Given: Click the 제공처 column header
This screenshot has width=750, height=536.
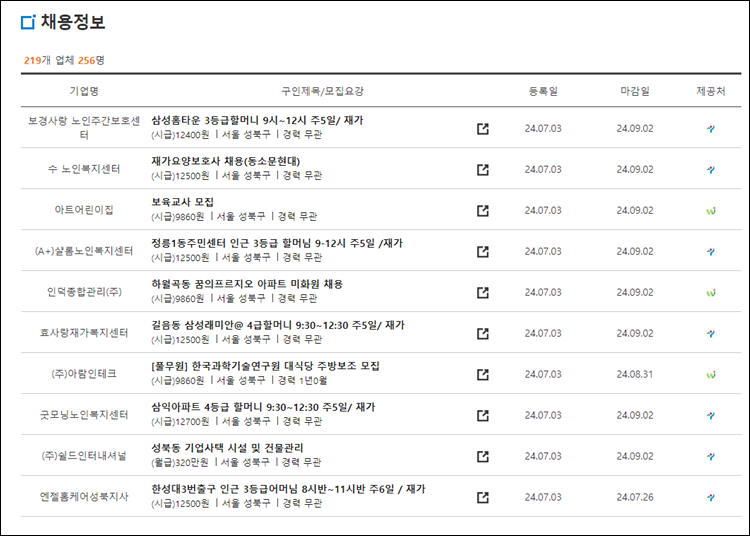Looking at the screenshot, I should pos(711,91).
